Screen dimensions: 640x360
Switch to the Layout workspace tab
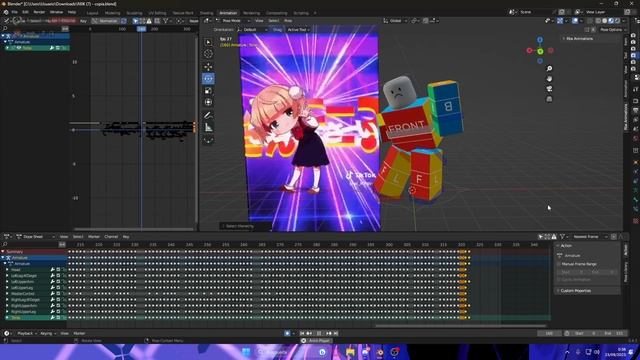pyautogui.click(x=92, y=13)
